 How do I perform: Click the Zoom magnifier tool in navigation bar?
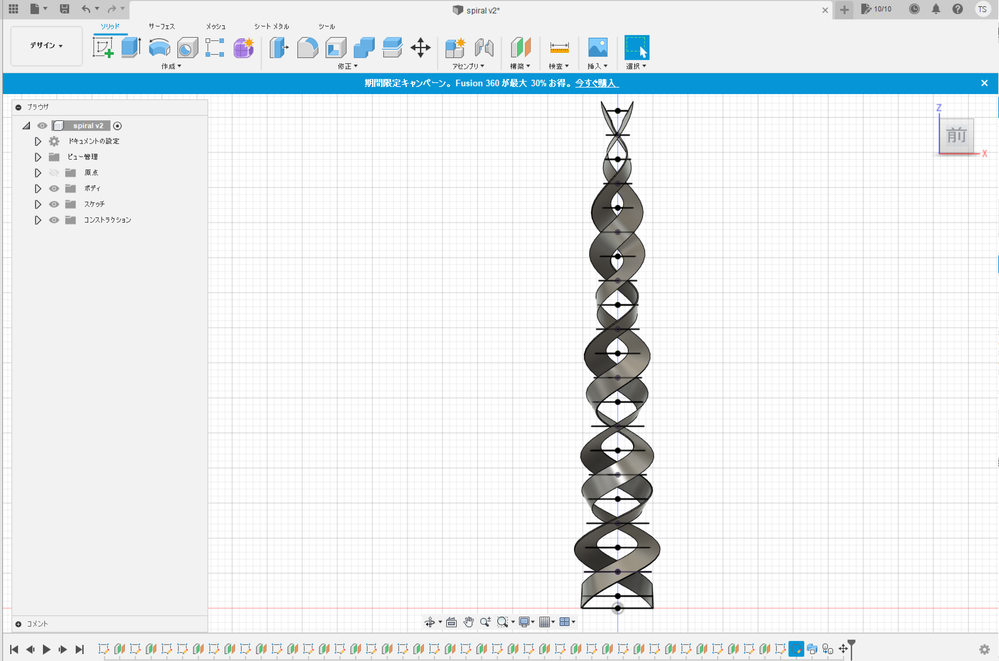pos(485,622)
